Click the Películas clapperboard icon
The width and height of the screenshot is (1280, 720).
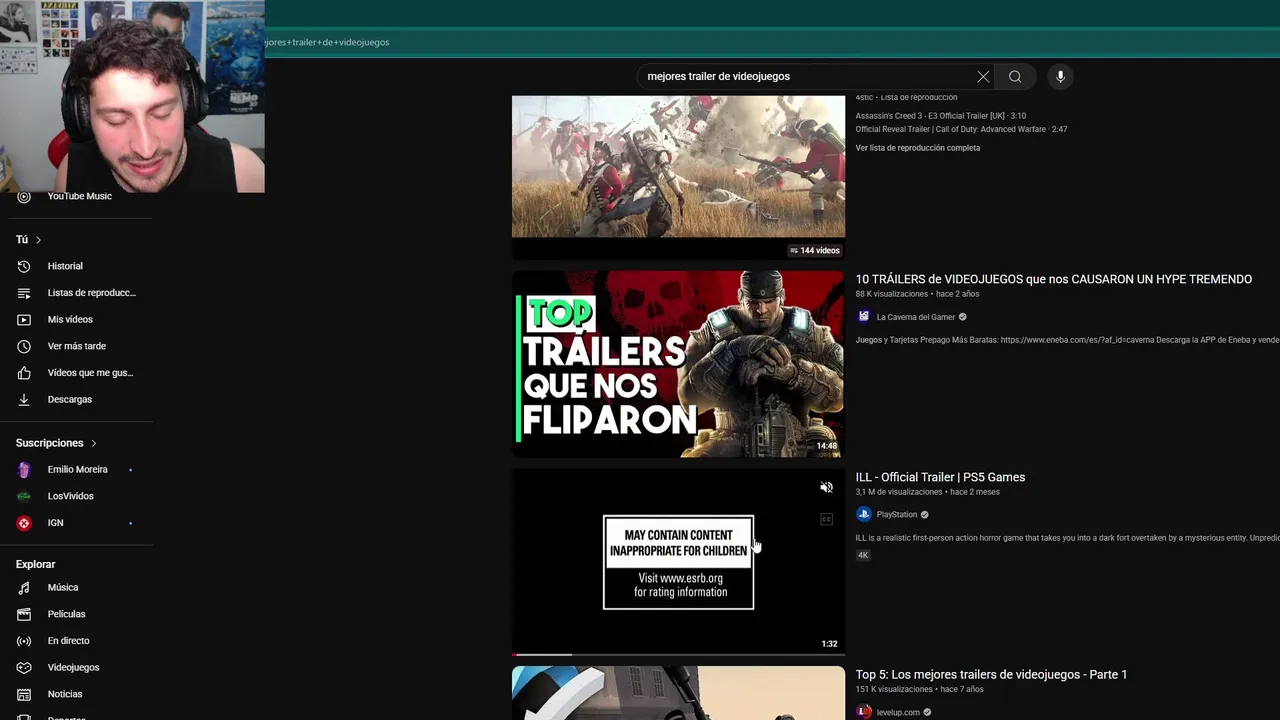[25, 614]
